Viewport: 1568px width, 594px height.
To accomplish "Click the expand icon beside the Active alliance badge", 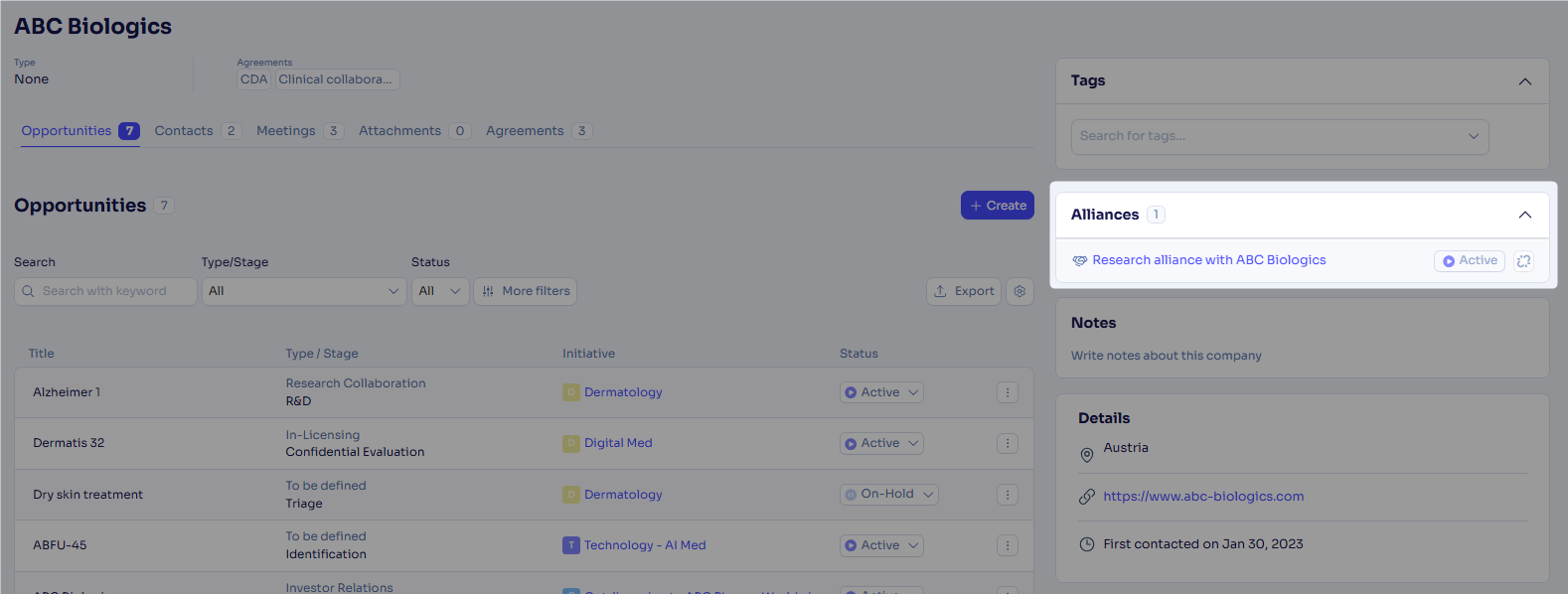I will [1523, 261].
